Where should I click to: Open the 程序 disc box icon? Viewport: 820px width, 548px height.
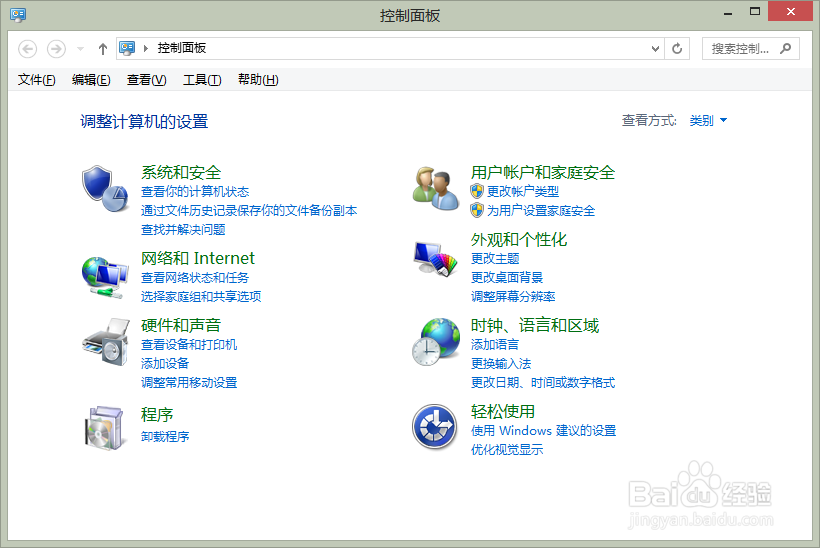click(x=104, y=428)
